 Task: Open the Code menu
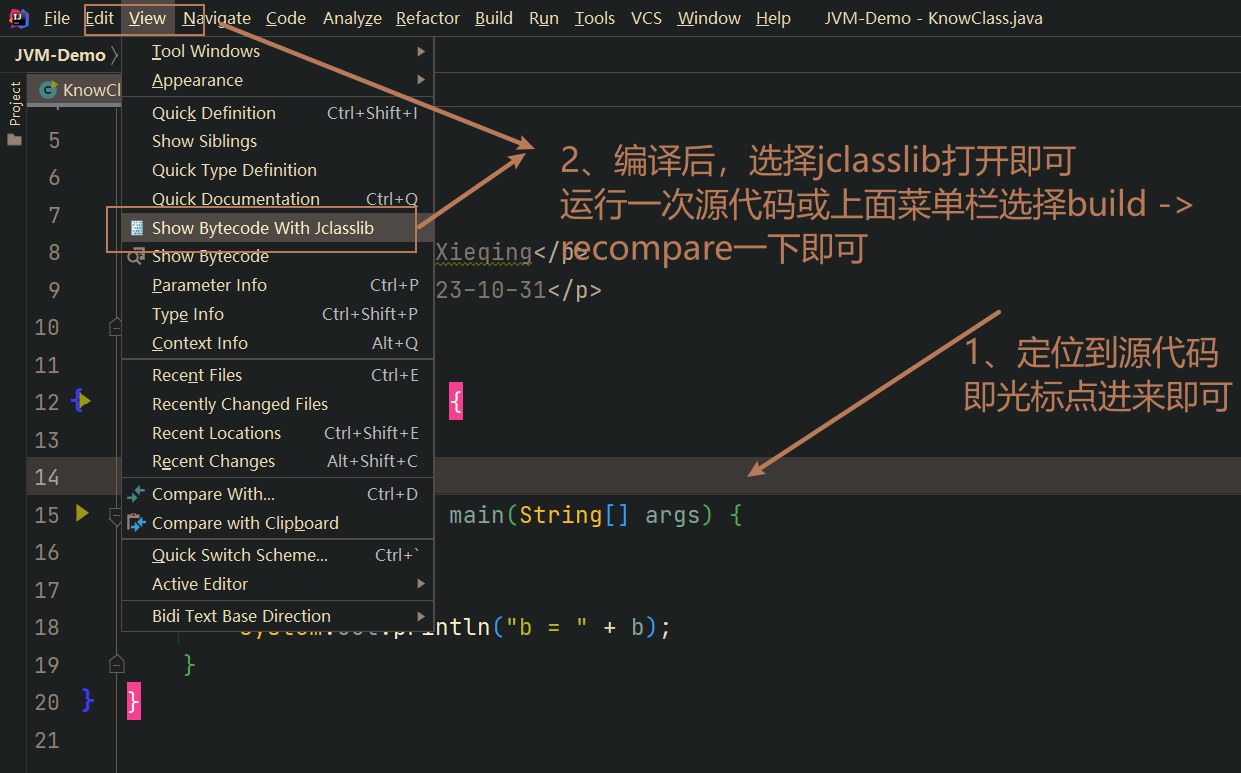coord(286,18)
